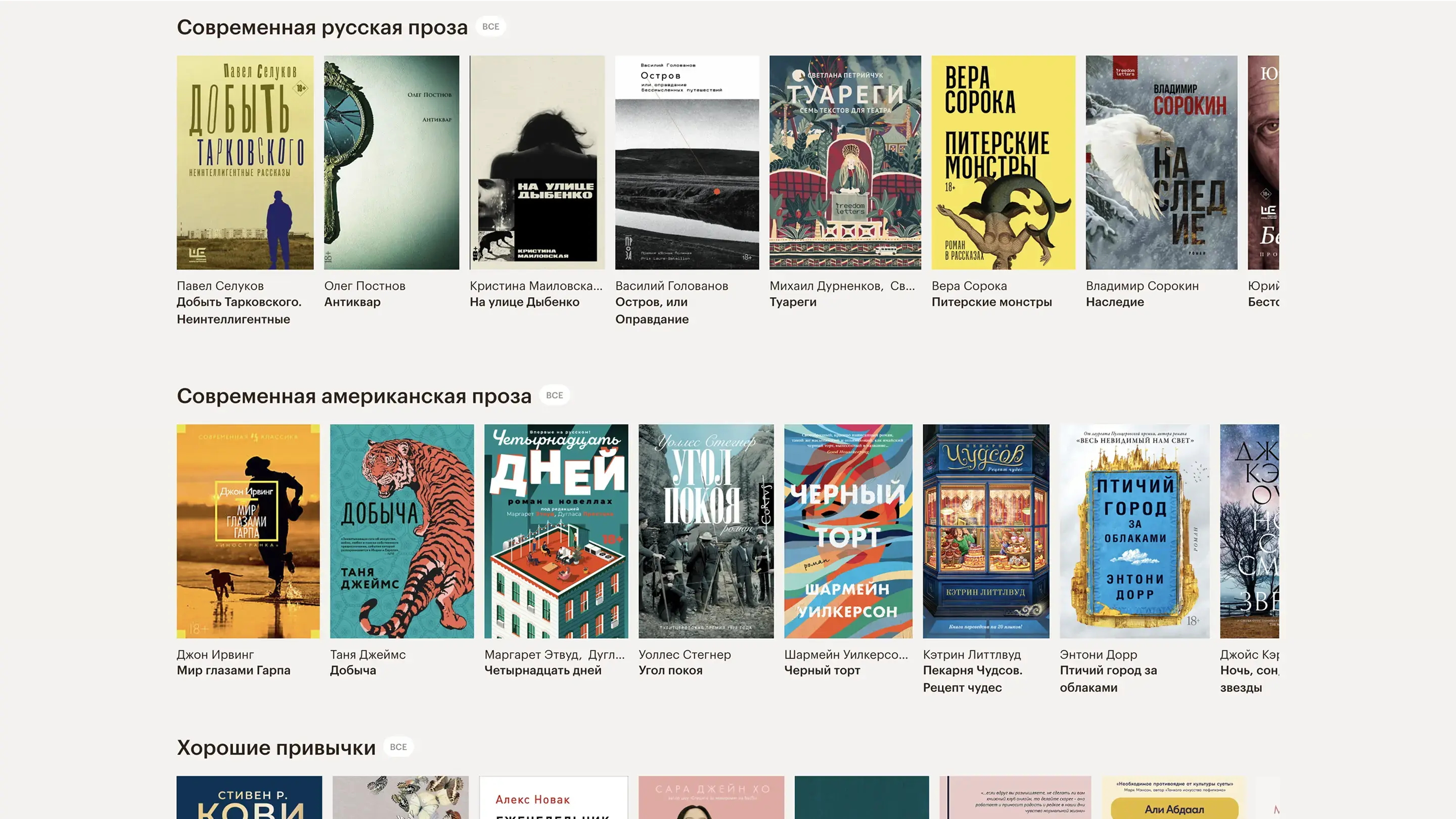The image size is (1456, 819).
Task: Click the Черный торт book cover
Action: [848, 531]
